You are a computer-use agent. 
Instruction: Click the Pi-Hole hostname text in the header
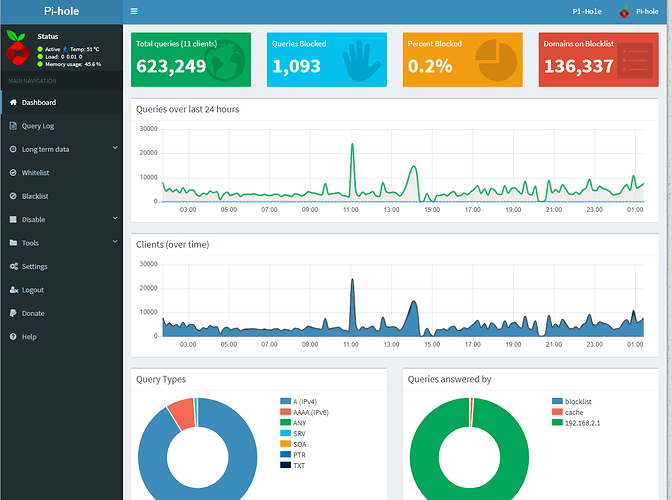click(x=587, y=12)
